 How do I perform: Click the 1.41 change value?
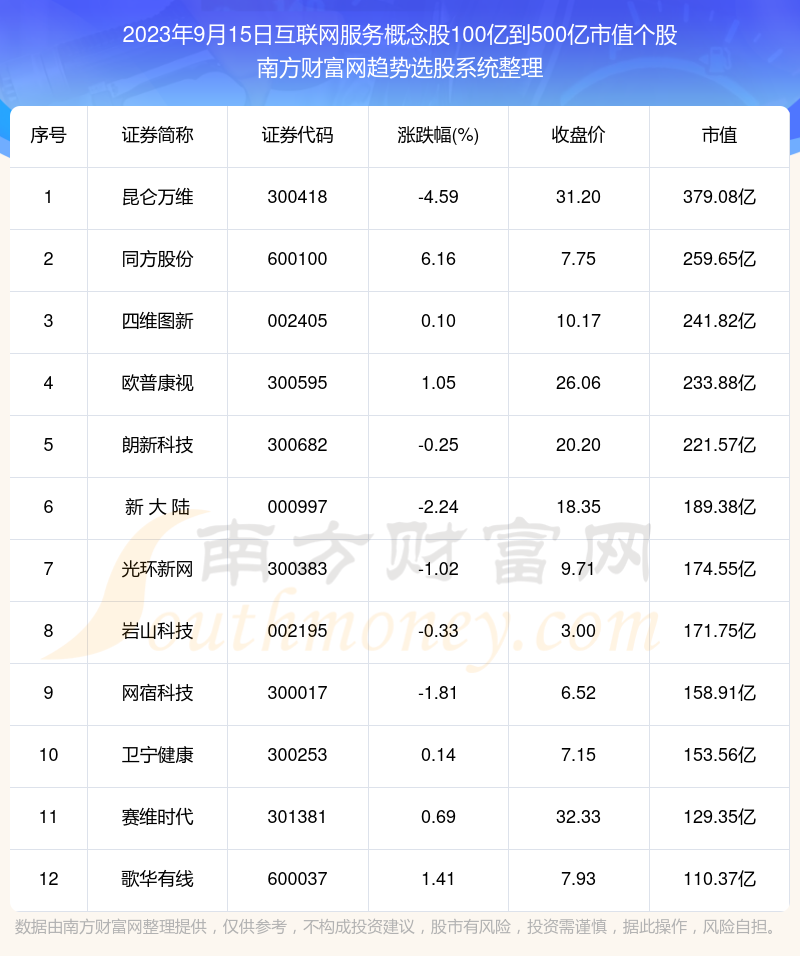pyautogui.click(x=438, y=879)
